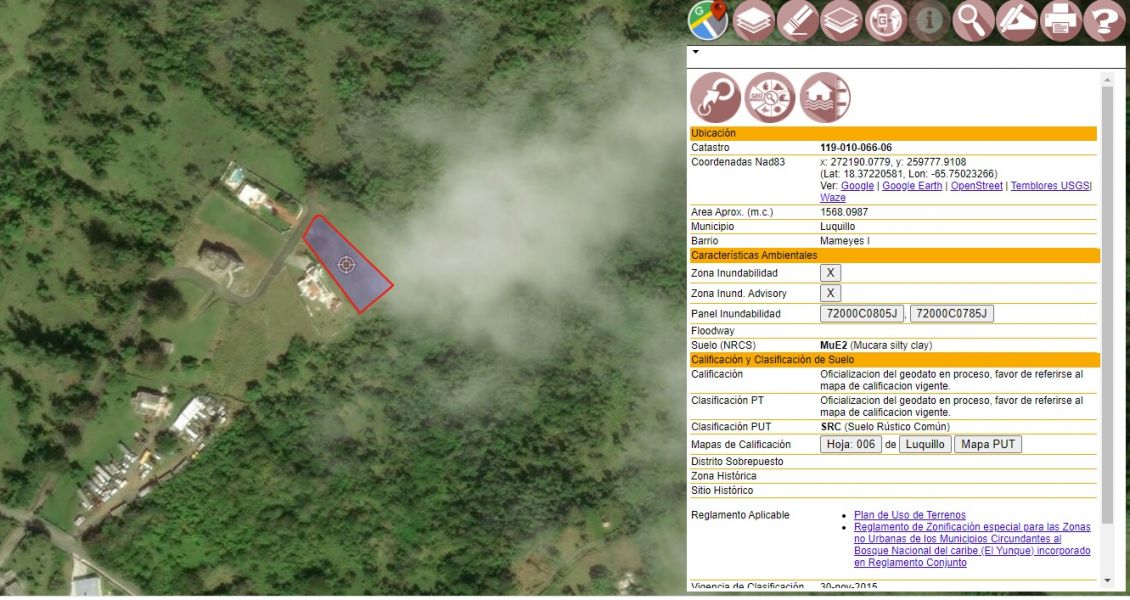This screenshot has height=600, width=1130.
Task: Click the Hoja: 006 button
Action: coord(850,445)
